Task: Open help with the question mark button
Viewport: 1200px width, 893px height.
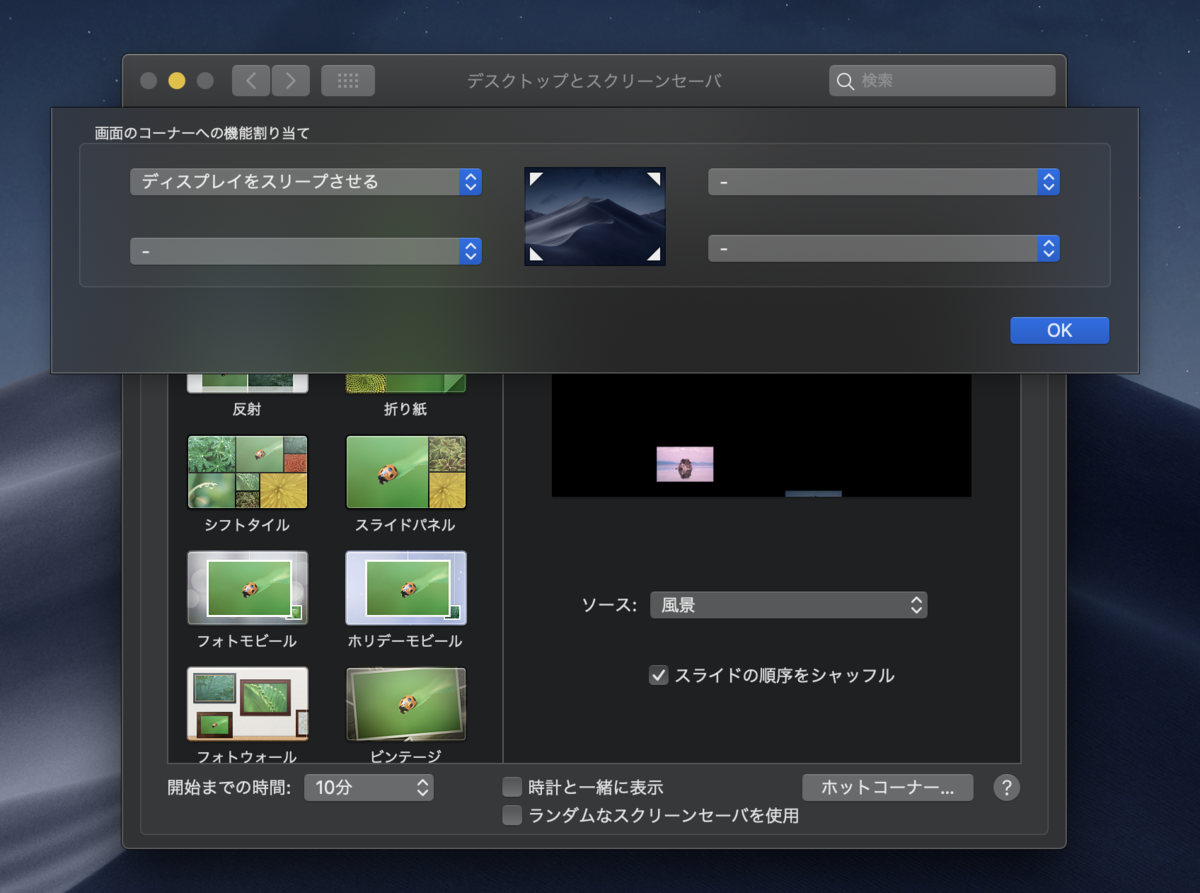Action: [x=1007, y=787]
